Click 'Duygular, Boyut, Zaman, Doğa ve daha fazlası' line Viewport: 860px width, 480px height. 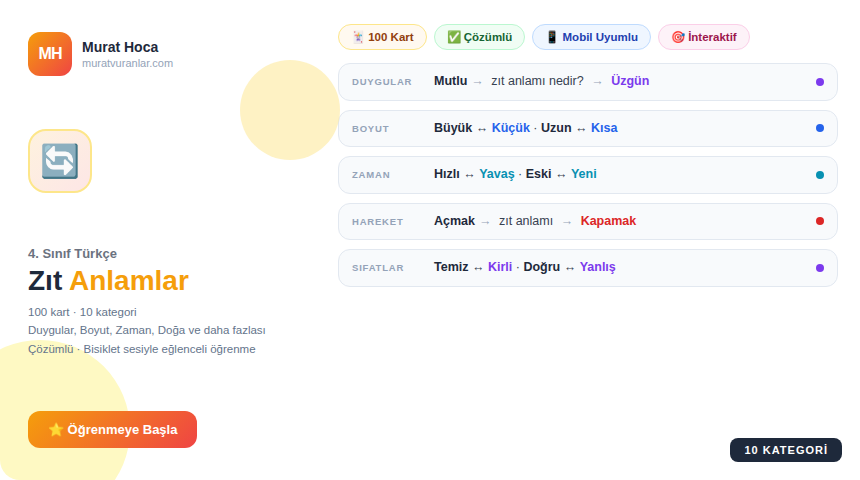point(146,330)
